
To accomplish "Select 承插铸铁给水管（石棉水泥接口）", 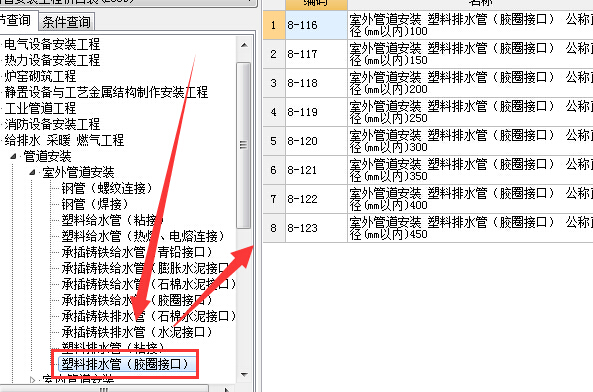I will [x=149, y=284].
